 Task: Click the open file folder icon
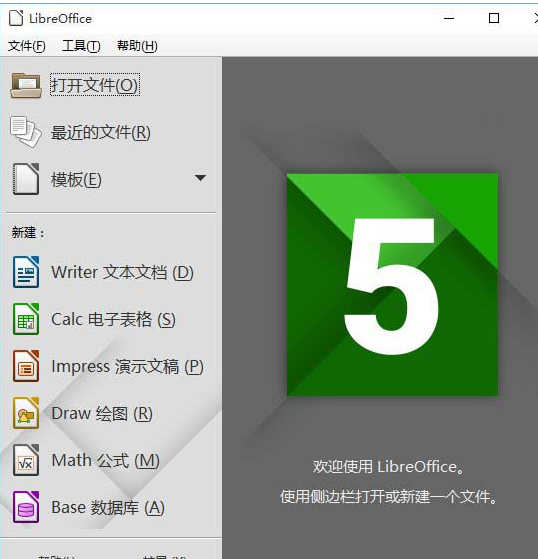(26, 85)
